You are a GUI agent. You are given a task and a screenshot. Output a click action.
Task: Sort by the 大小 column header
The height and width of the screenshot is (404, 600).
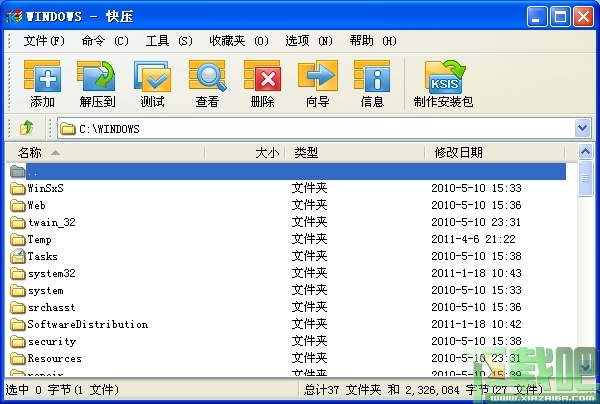[x=245, y=153]
